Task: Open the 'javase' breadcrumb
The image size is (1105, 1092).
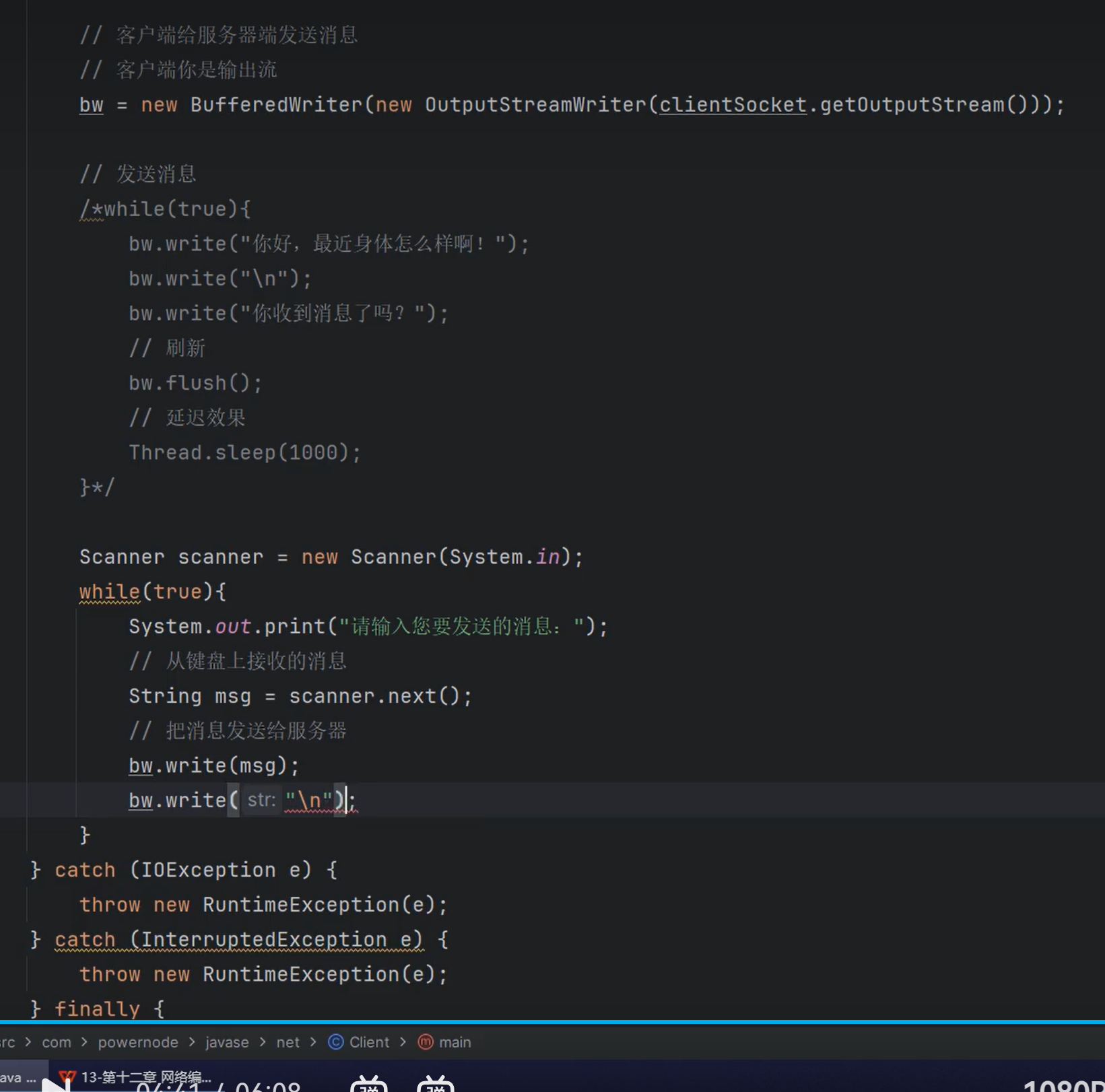Action: [x=227, y=1042]
